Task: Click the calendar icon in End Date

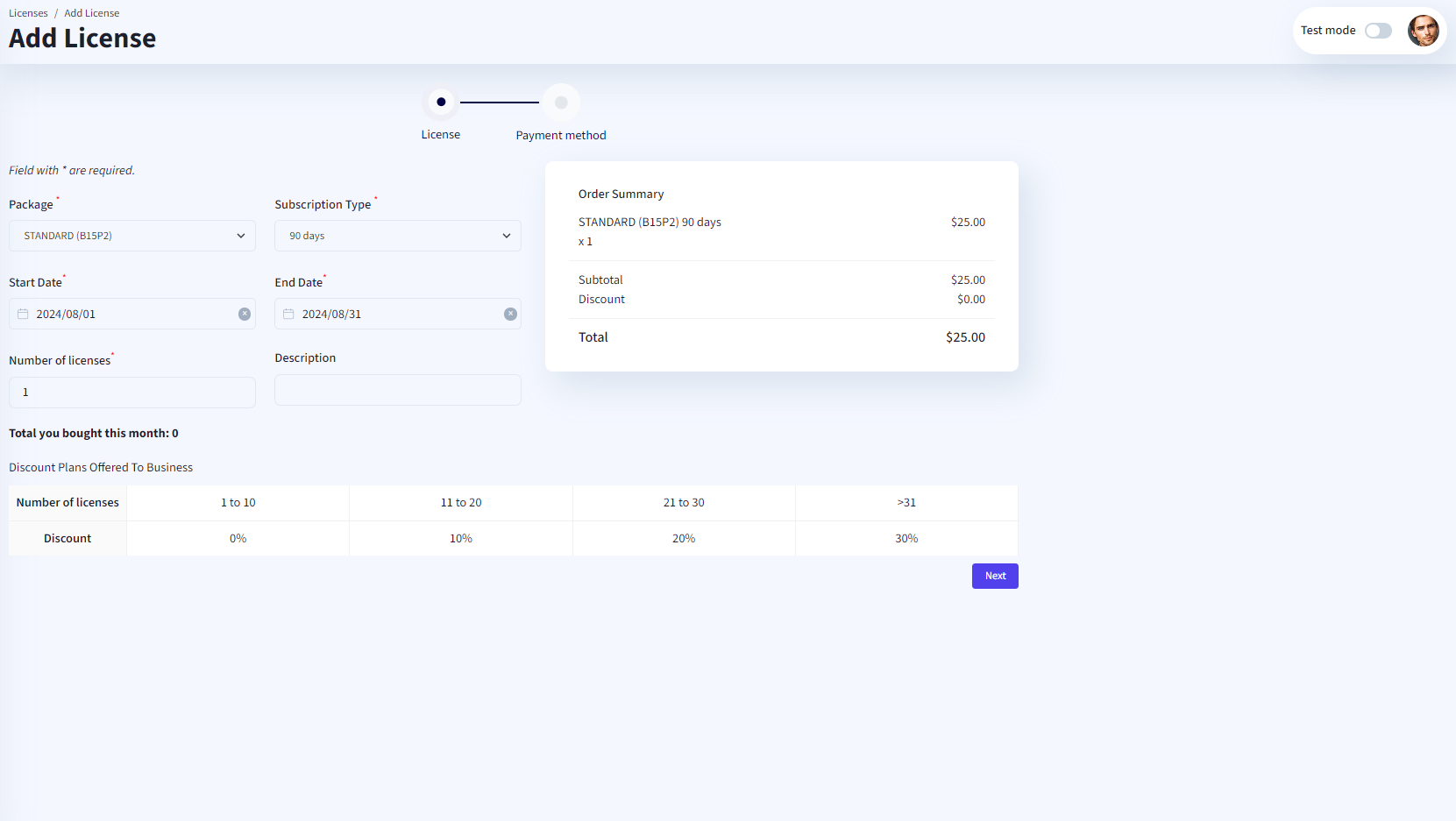Action: coord(288,314)
